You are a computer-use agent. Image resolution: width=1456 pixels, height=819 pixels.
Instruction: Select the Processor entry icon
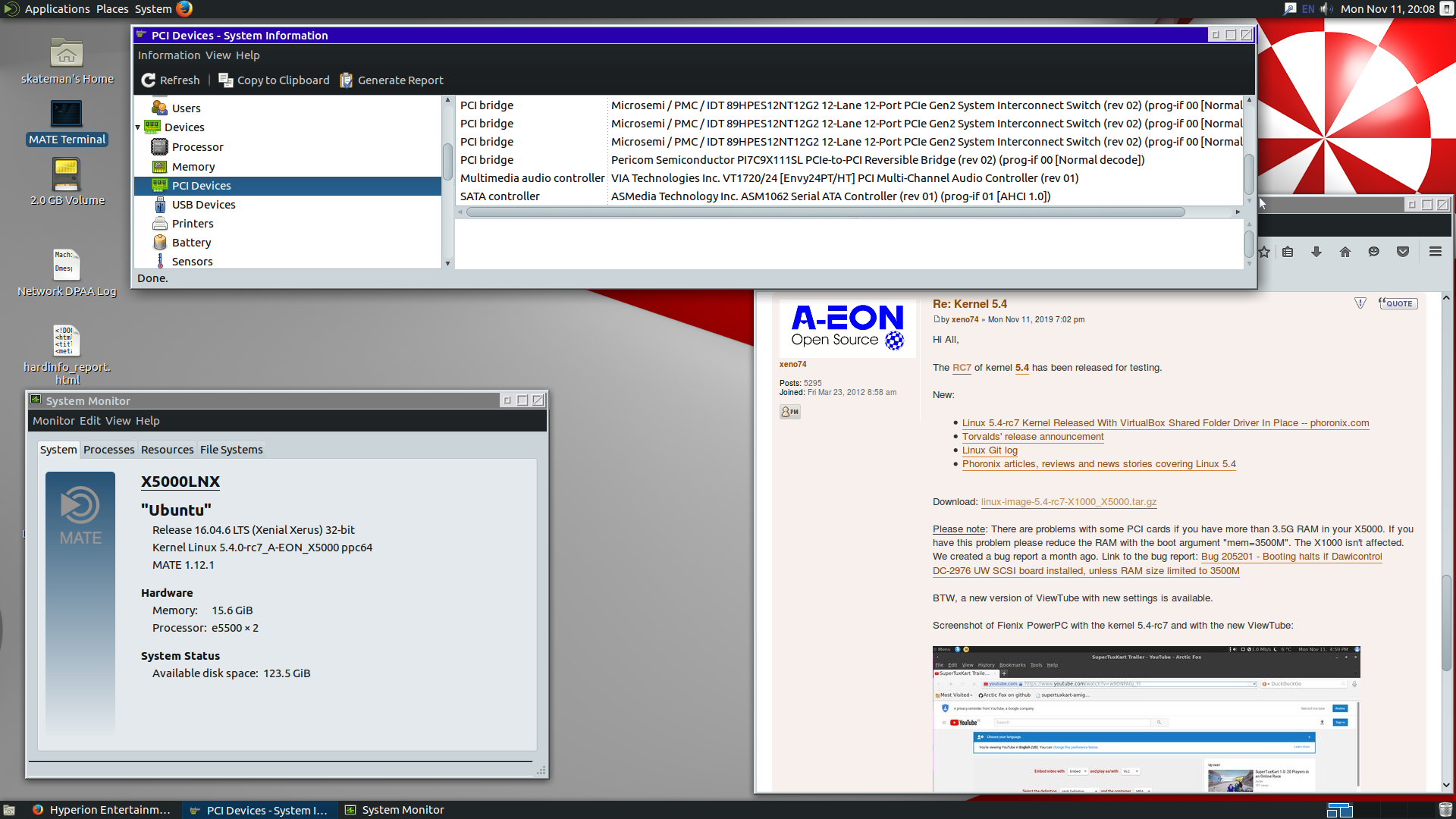click(159, 147)
